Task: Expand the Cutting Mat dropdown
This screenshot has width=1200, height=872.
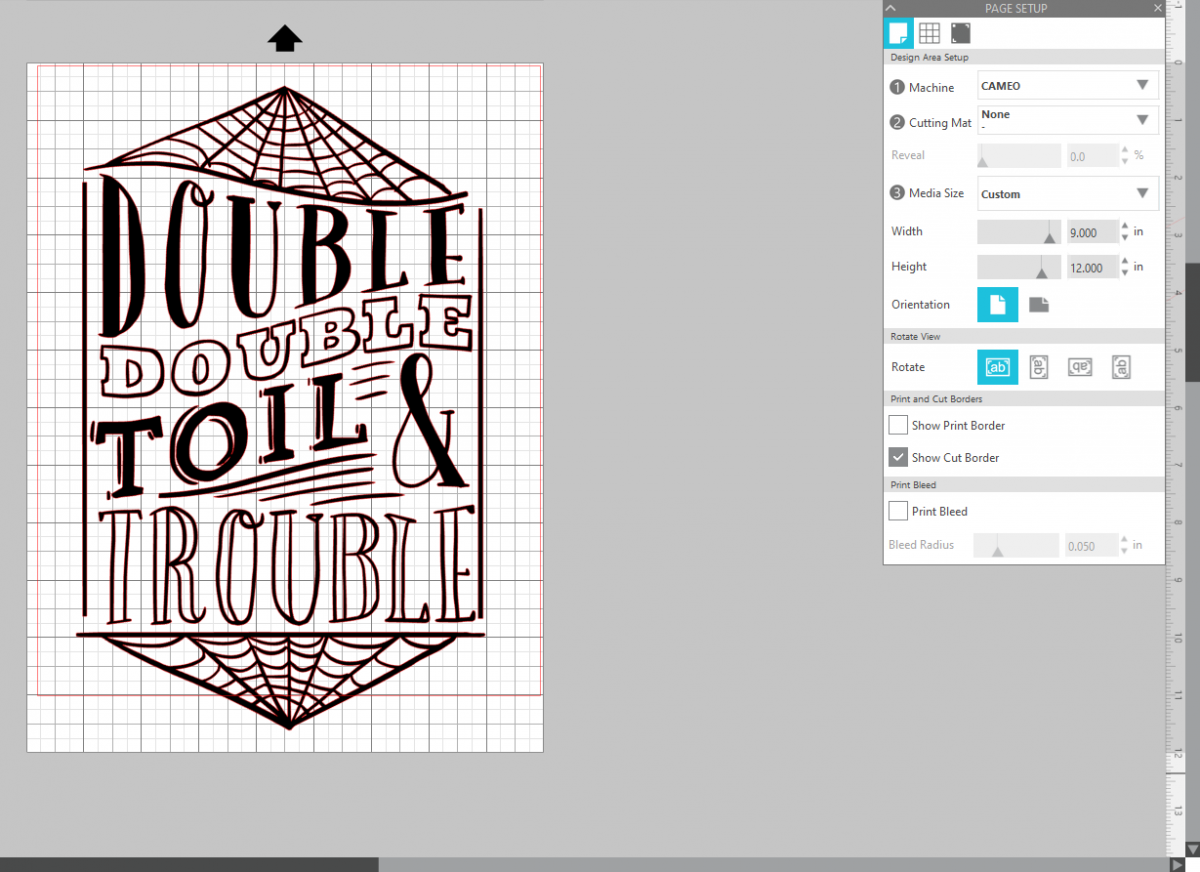Action: tap(1067, 120)
